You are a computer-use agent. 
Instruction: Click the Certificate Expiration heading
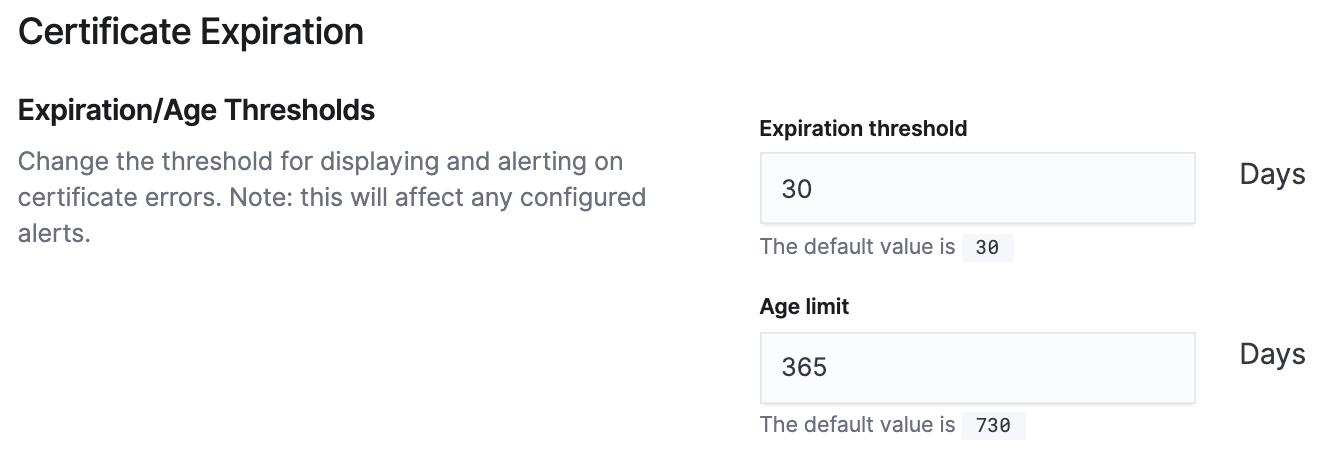pos(191,32)
